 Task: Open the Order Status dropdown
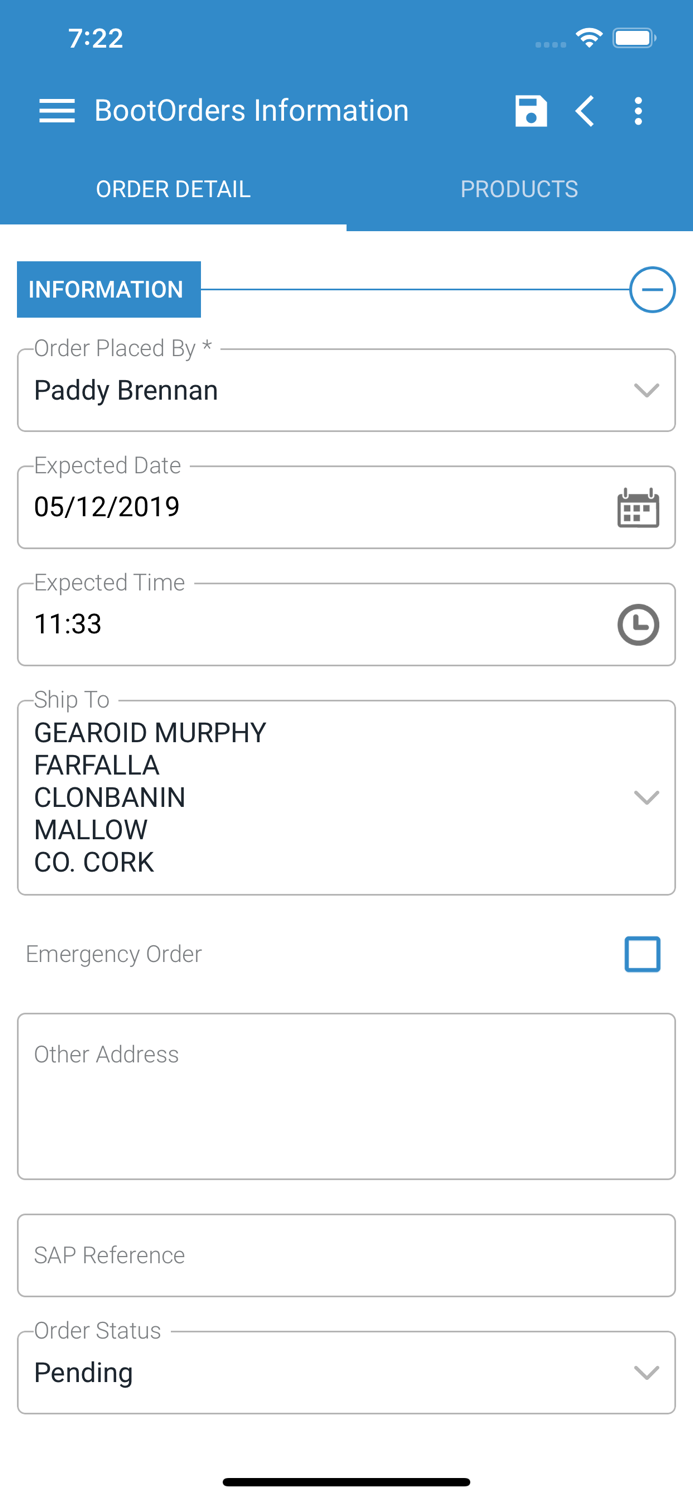click(x=647, y=1372)
